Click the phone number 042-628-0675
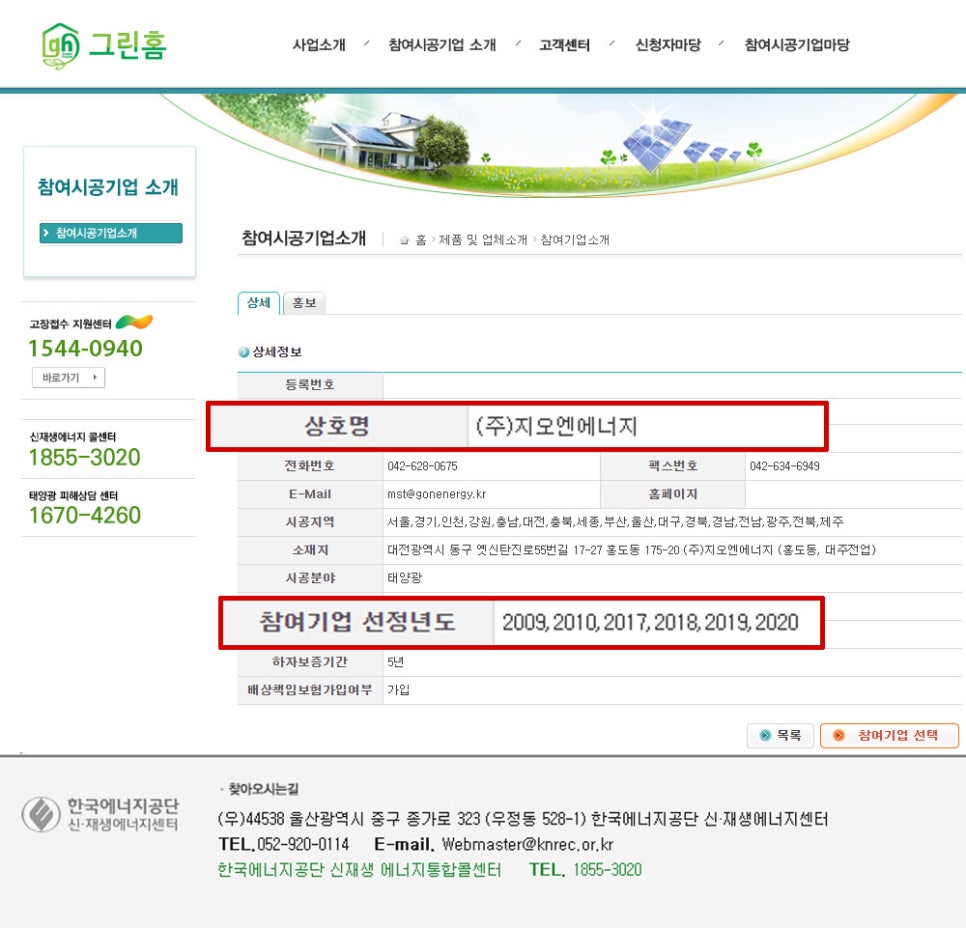The image size is (966, 928). pos(423,466)
